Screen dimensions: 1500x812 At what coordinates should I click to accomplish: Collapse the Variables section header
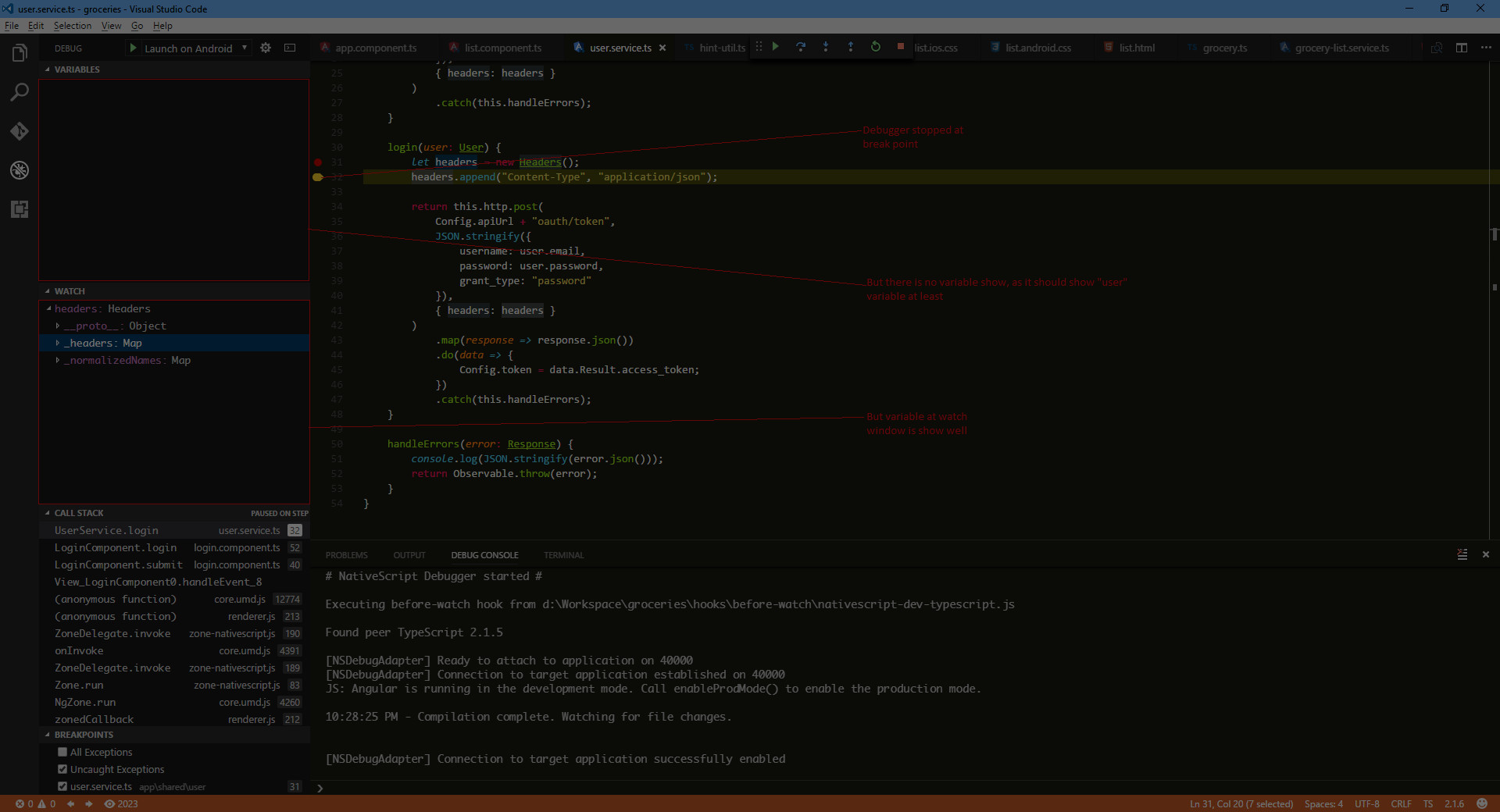pos(77,69)
